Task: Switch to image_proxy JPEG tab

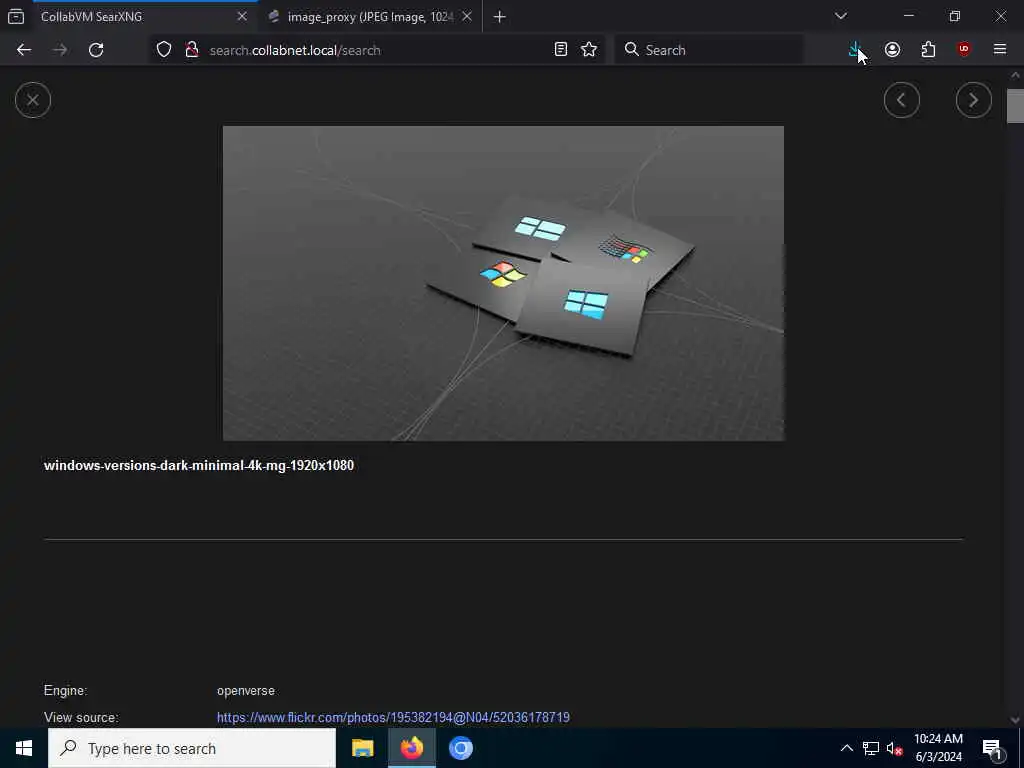Action: click(x=369, y=17)
